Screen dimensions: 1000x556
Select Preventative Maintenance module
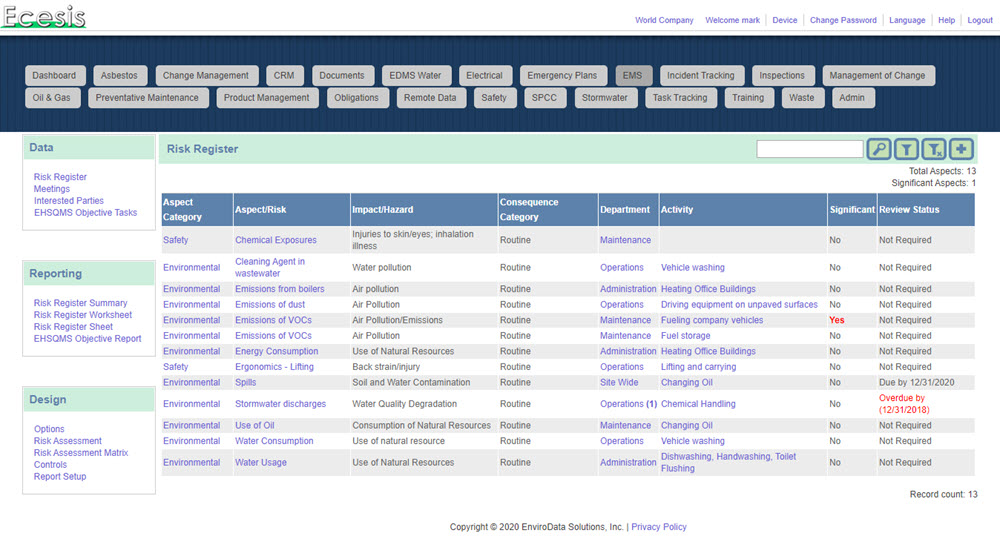coord(147,98)
